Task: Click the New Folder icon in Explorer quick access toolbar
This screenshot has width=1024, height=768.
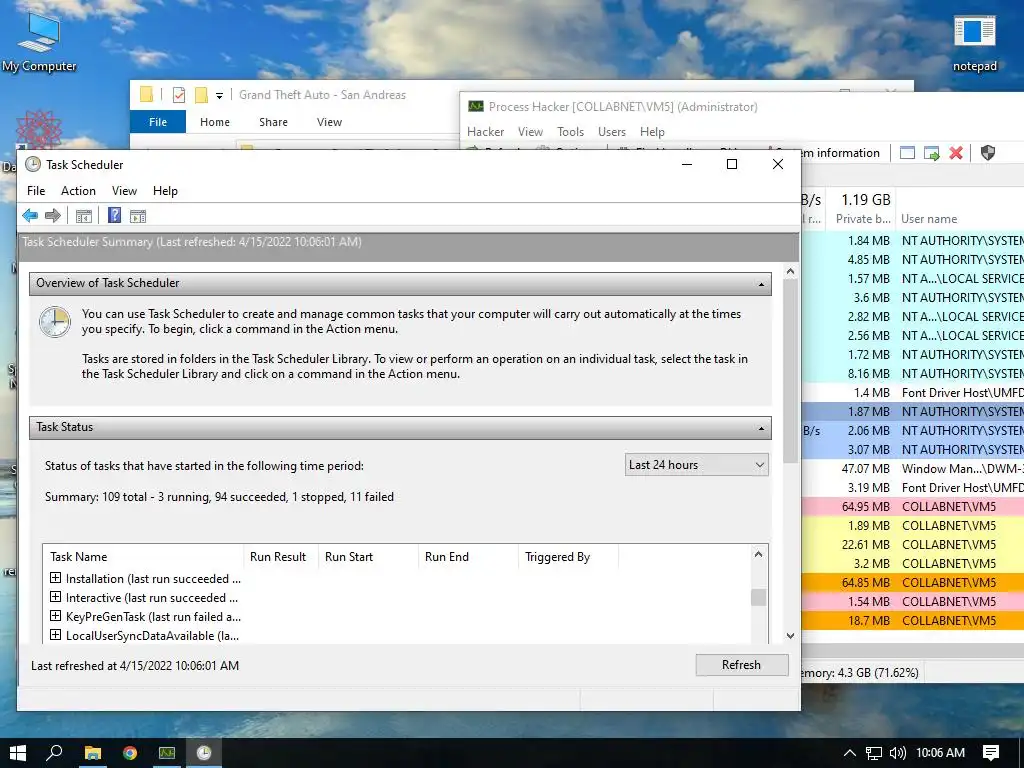Action: pos(201,95)
